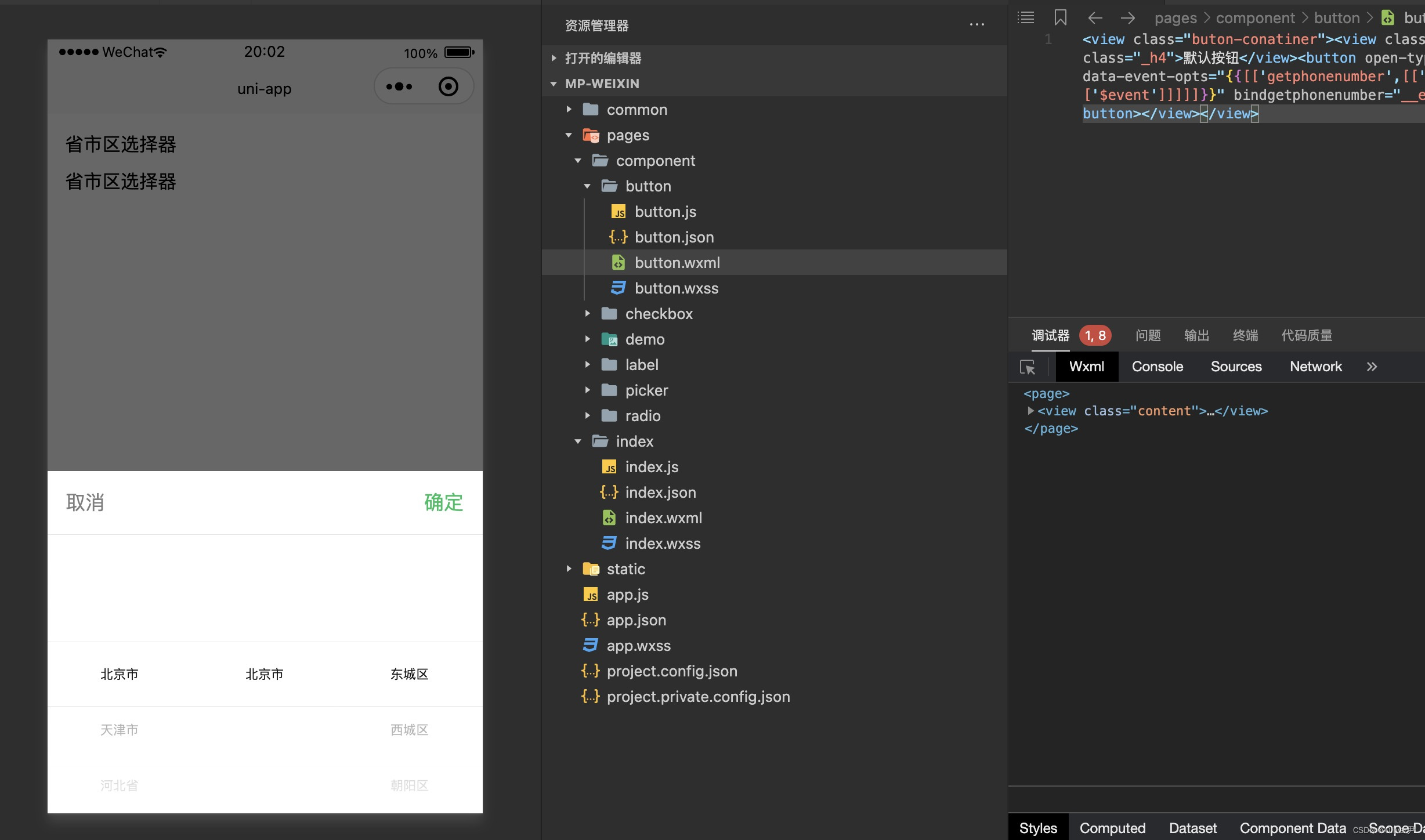Viewport: 1425px width, 840px height.
Task: Open the outline list icon in editor toolbar
Action: click(x=1026, y=17)
